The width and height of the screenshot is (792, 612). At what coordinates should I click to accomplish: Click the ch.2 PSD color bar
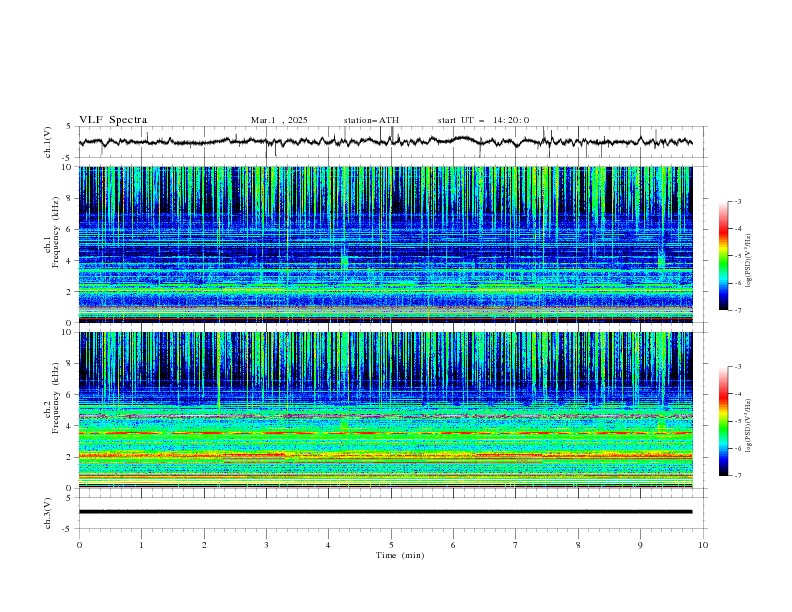click(723, 421)
